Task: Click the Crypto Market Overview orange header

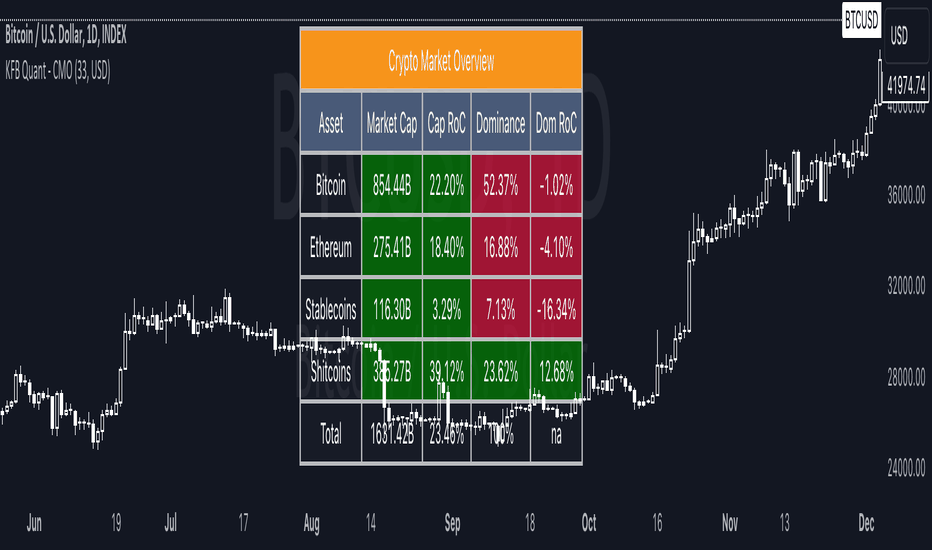Action: tap(441, 60)
